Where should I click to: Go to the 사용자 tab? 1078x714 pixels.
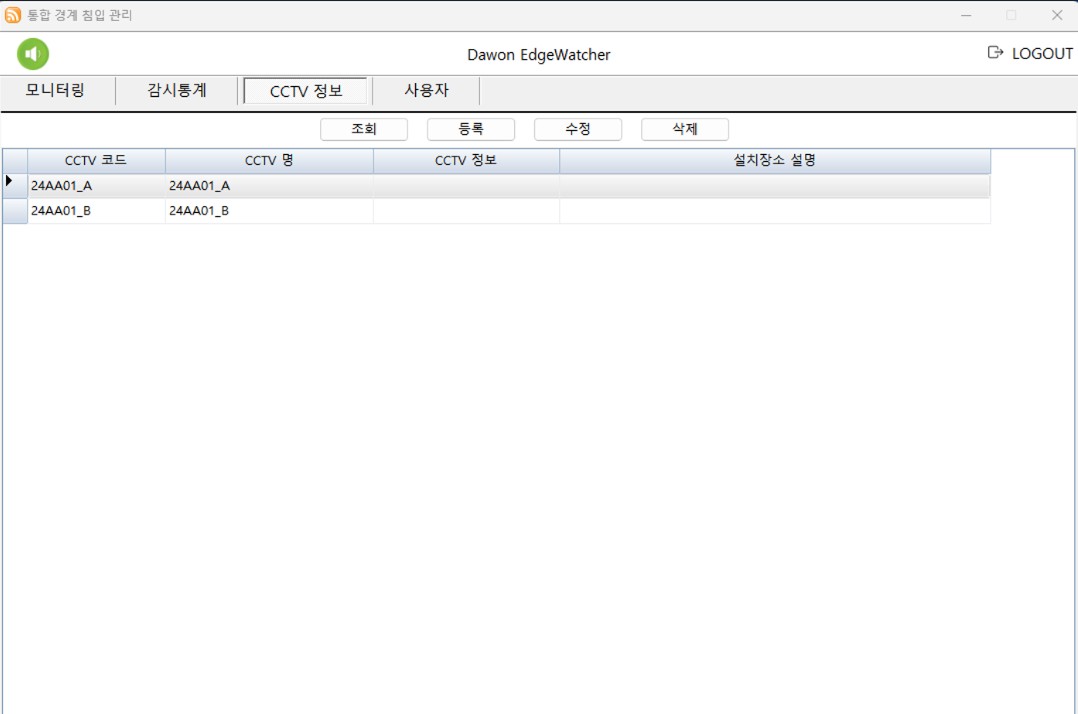426,91
